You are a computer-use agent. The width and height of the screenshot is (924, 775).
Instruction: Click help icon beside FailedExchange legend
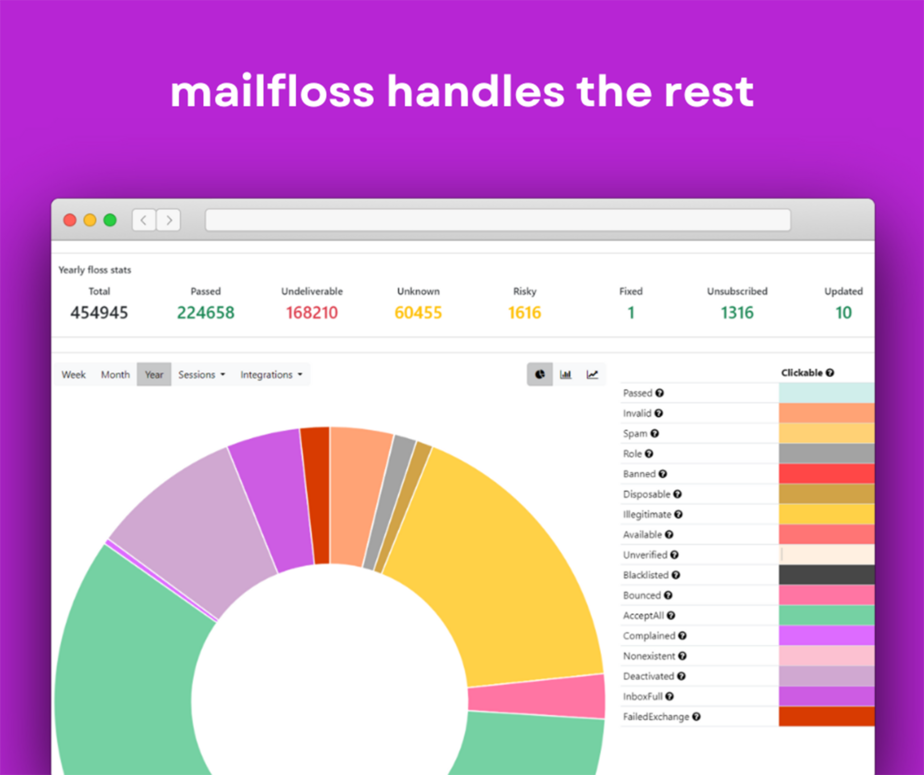click(x=696, y=717)
